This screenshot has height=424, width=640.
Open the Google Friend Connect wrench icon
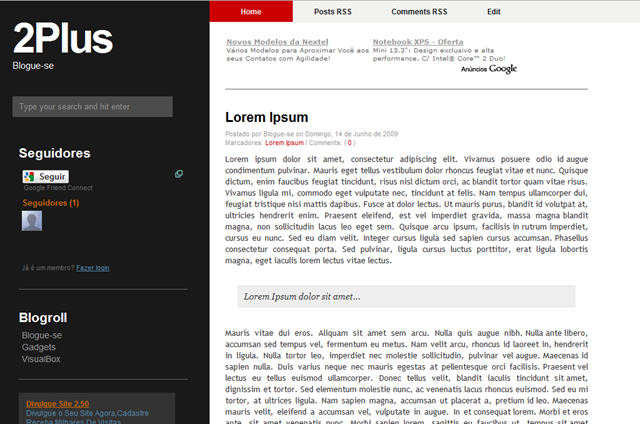179,174
